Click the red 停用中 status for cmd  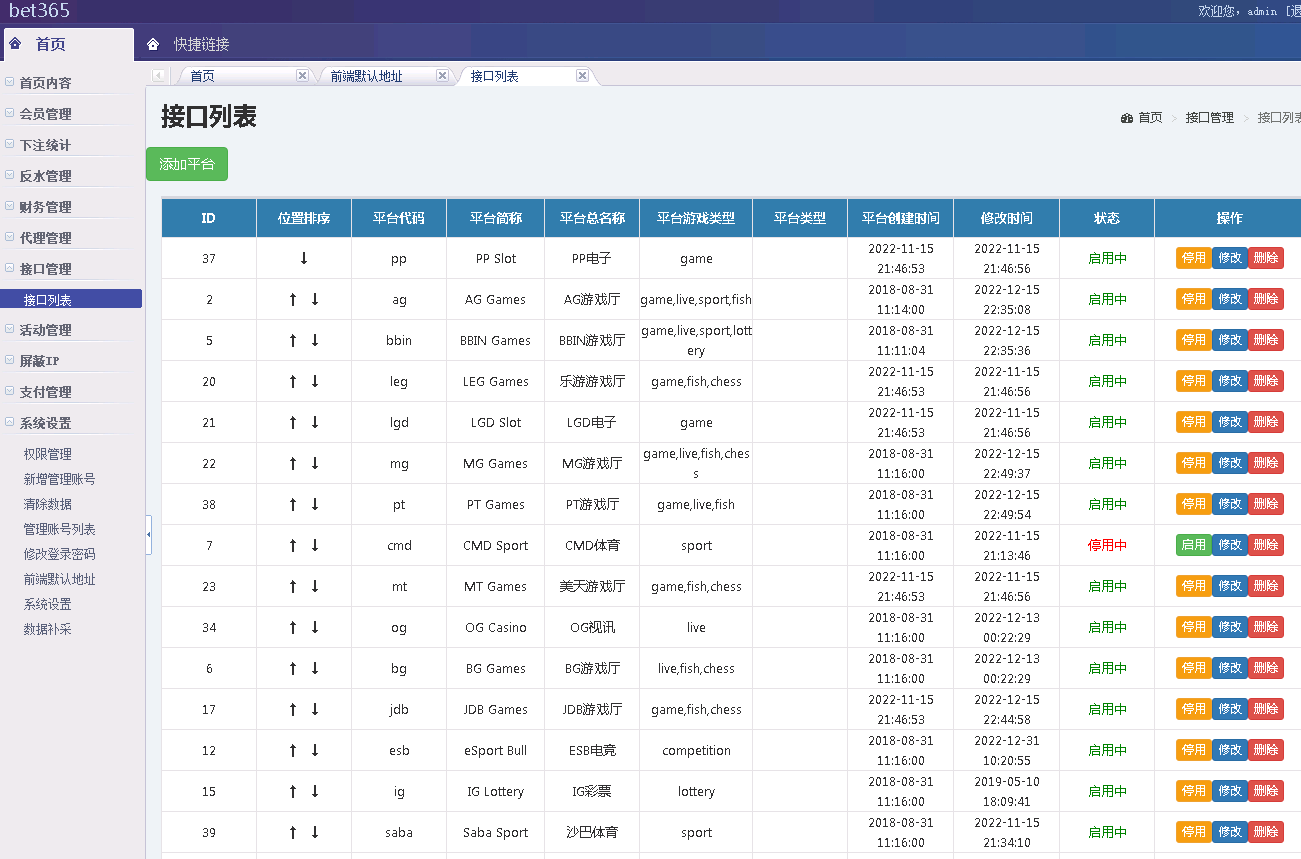1107,545
